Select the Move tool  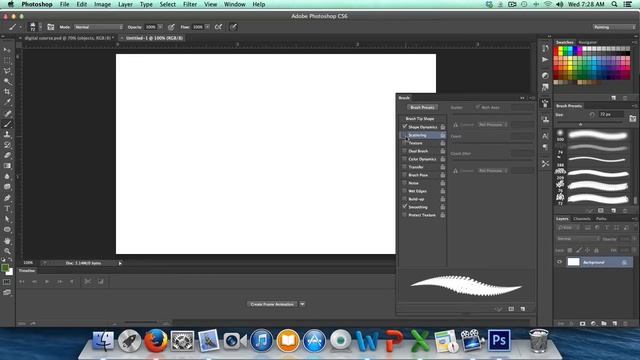(x=7, y=50)
